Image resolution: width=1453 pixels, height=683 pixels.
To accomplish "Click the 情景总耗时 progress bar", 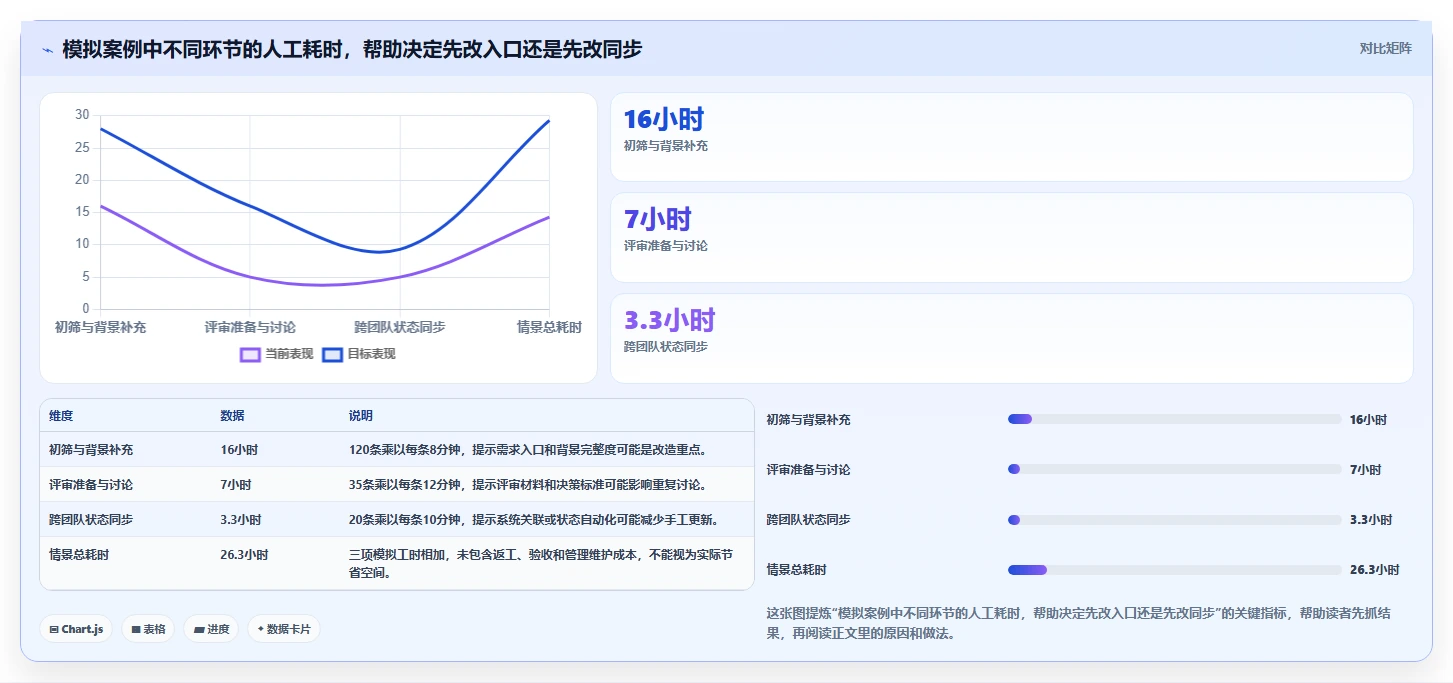I will tap(1174, 570).
